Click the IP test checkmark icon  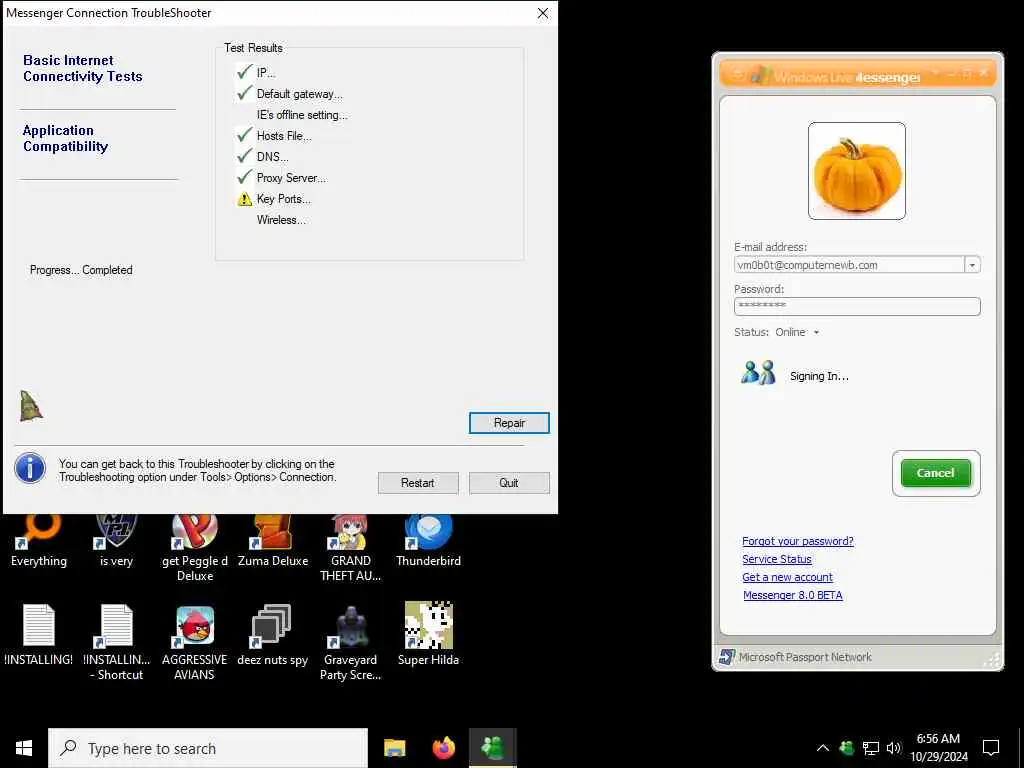click(x=244, y=72)
